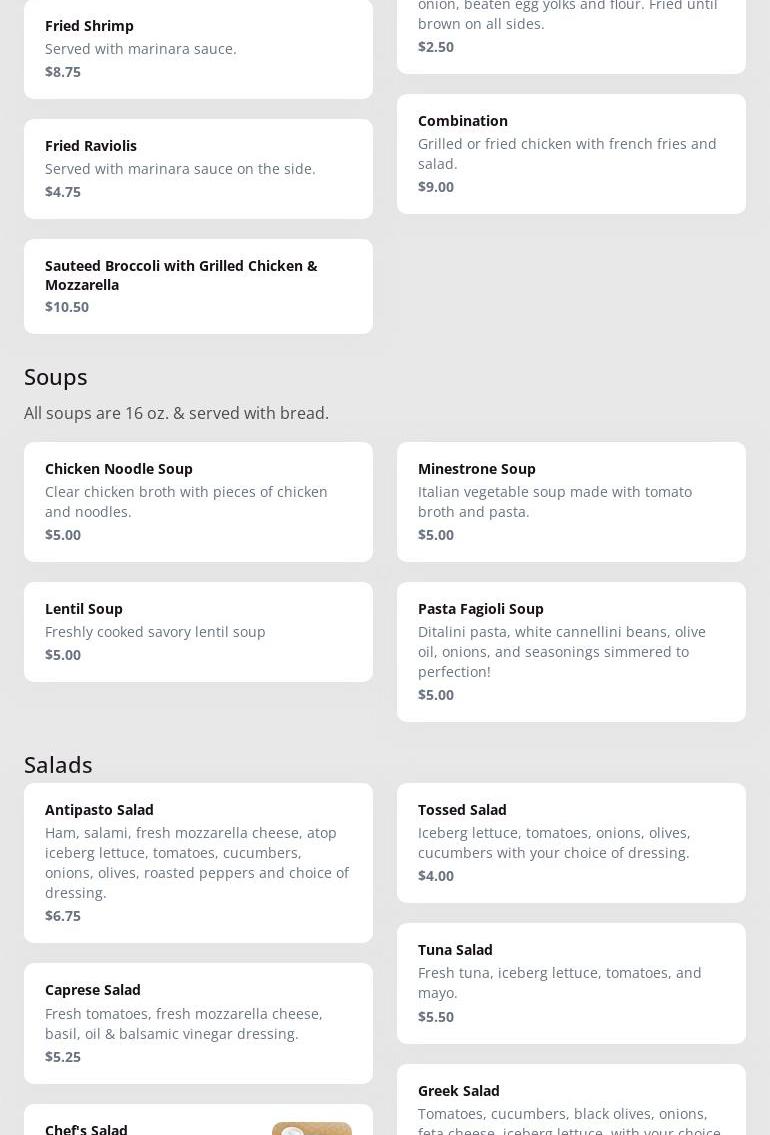Choose Pasta Fagioli Soup
The width and height of the screenshot is (770, 1135).
(x=571, y=651)
